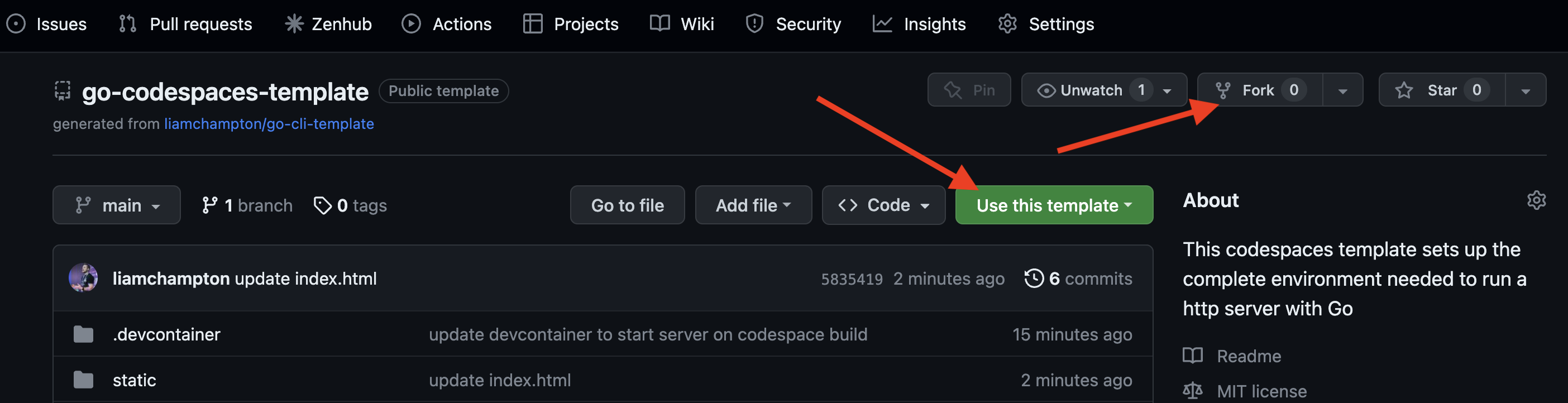Image resolution: width=1568 pixels, height=403 pixels.
Task: Click the Watch count badge showing 1
Action: [1141, 90]
